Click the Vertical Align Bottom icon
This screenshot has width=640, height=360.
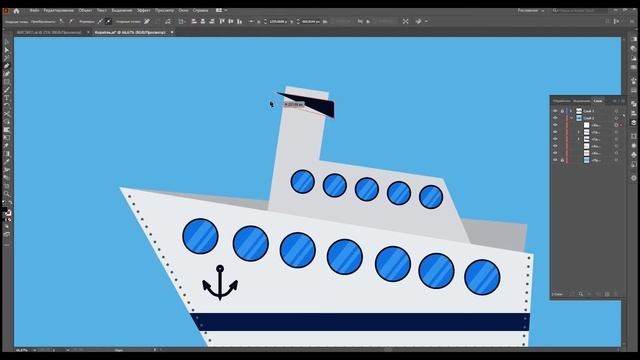point(240,21)
